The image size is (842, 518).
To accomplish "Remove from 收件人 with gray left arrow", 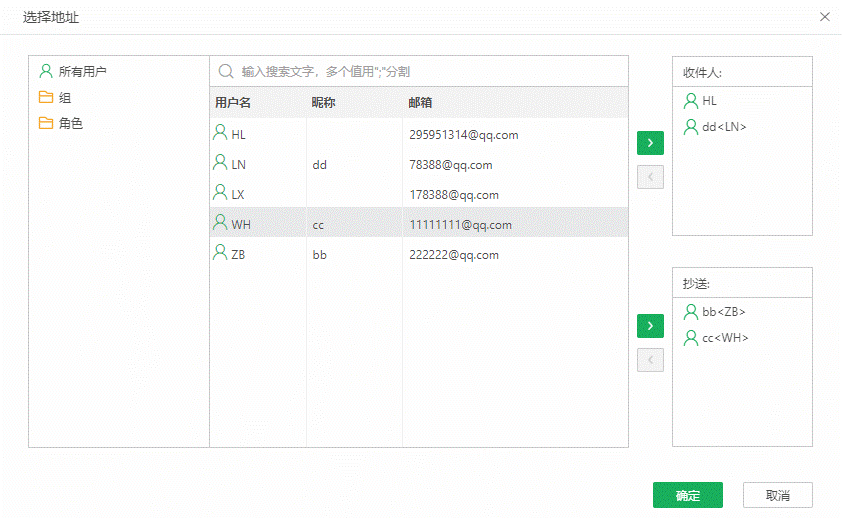I will click(650, 177).
